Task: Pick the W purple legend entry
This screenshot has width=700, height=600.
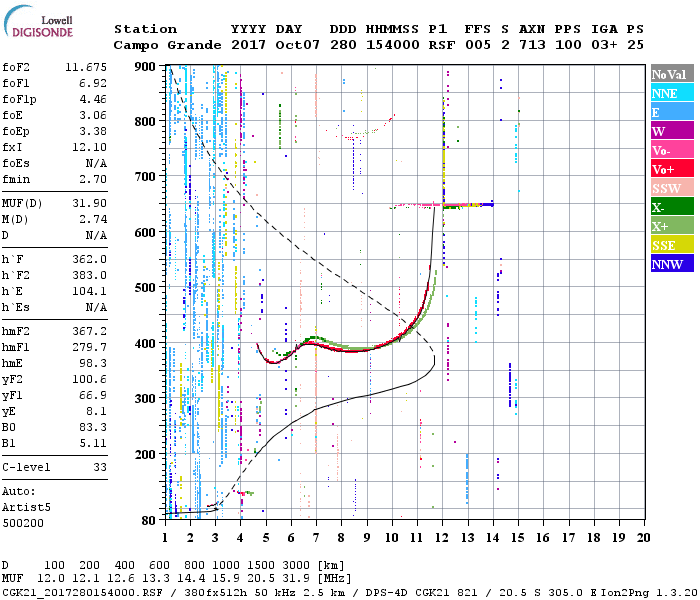Action: (671, 131)
